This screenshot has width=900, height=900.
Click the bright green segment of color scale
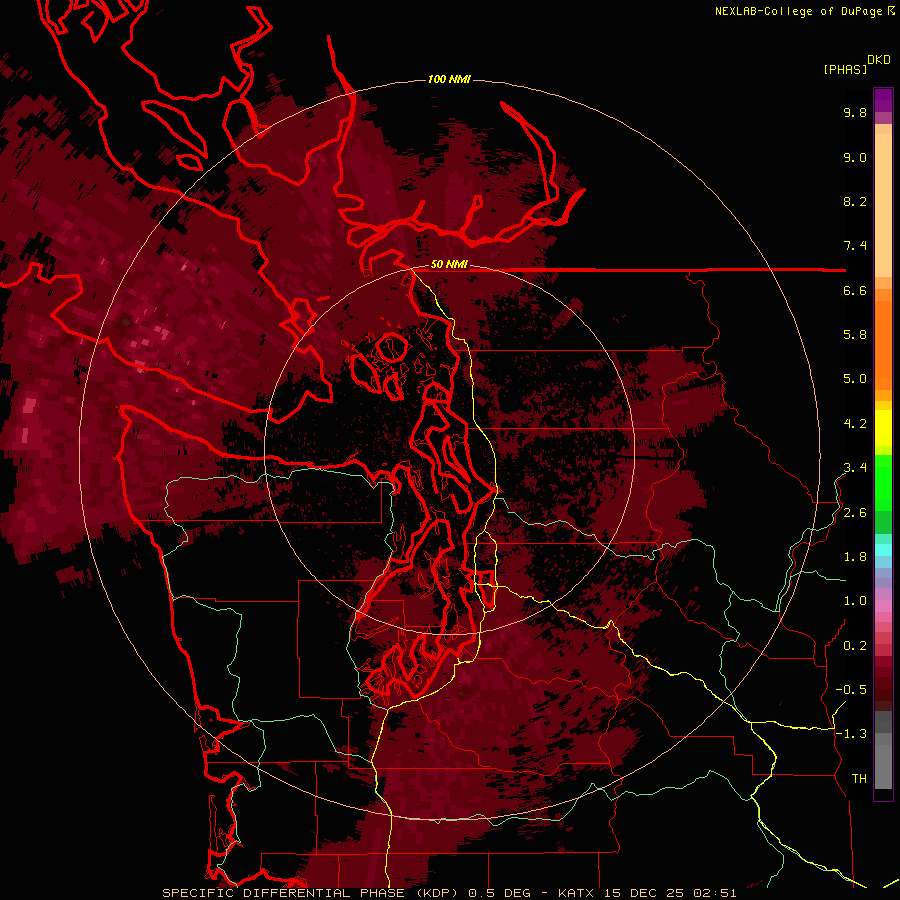tap(883, 483)
